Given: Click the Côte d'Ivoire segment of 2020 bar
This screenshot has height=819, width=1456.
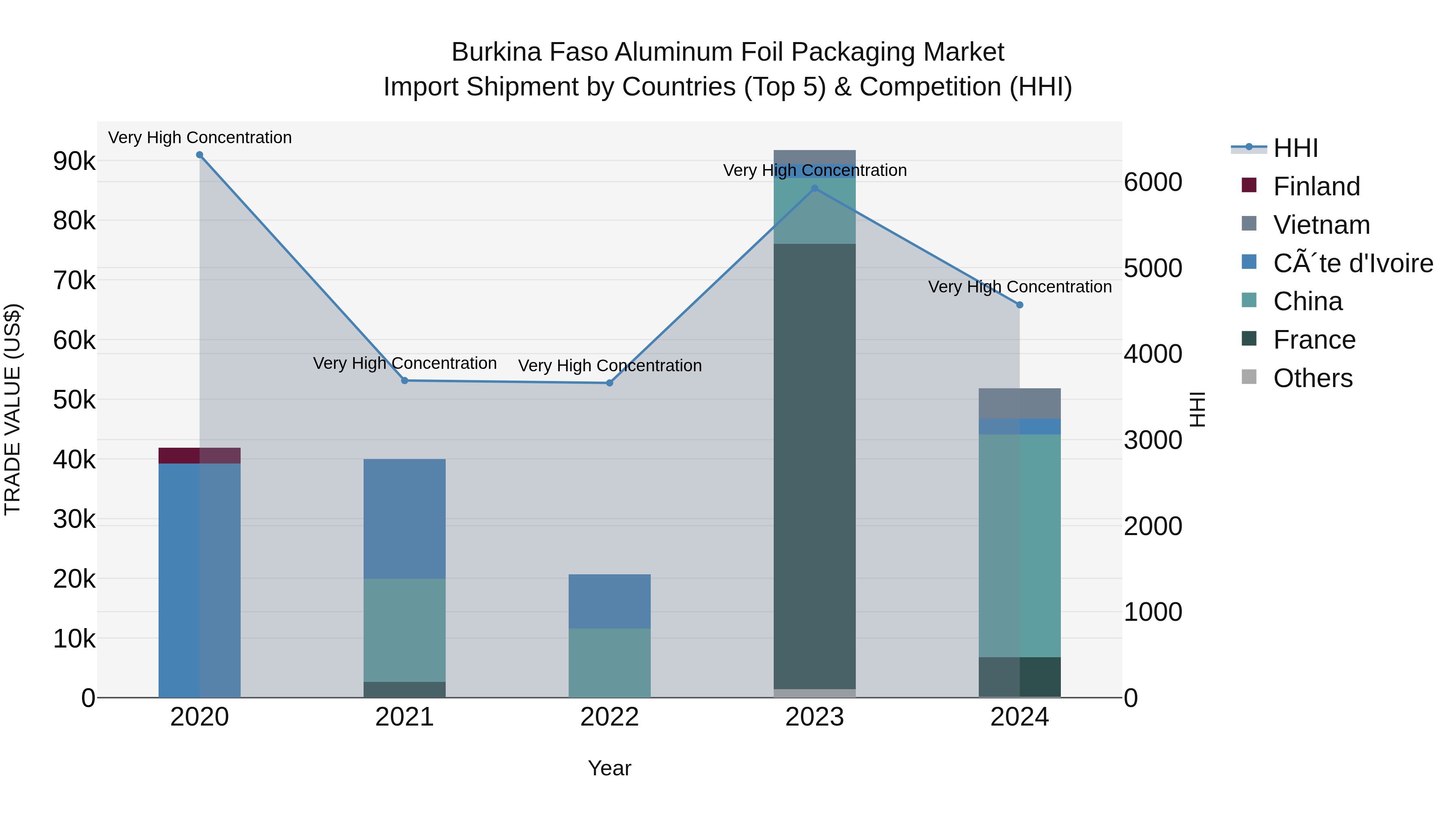Looking at the screenshot, I should (199, 580).
